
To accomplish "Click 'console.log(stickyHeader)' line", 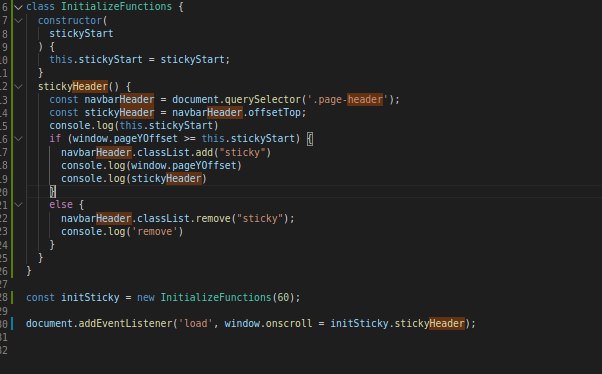I will pyautogui.click(x=134, y=179).
